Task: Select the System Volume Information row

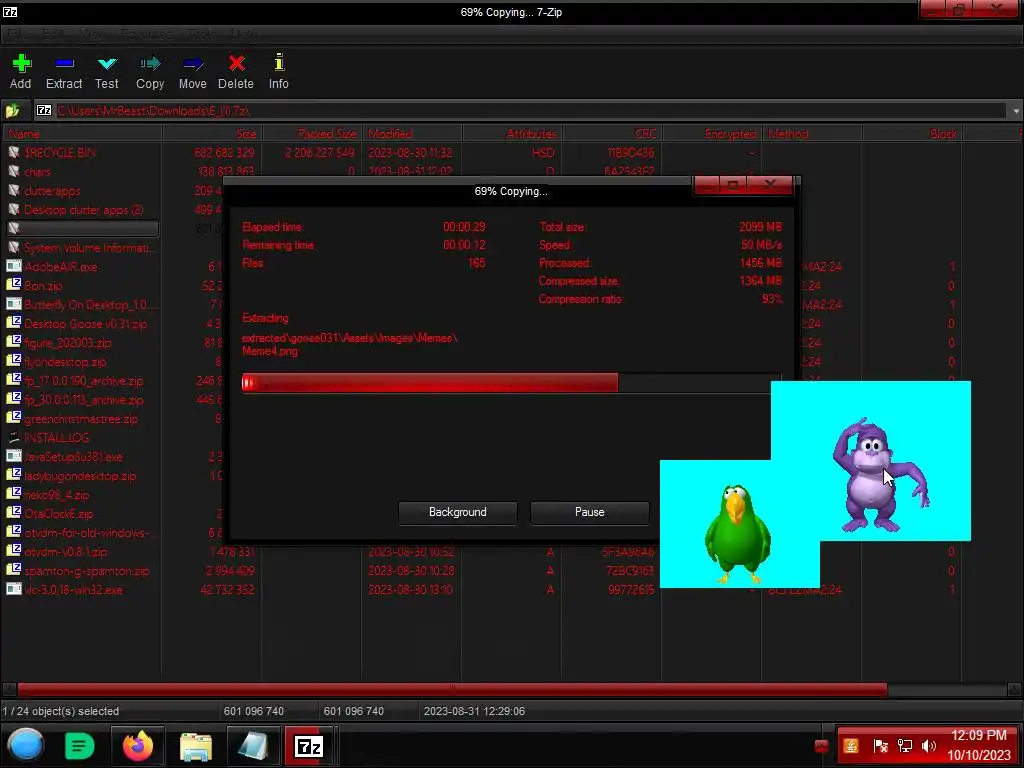Action: (x=82, y=248)
